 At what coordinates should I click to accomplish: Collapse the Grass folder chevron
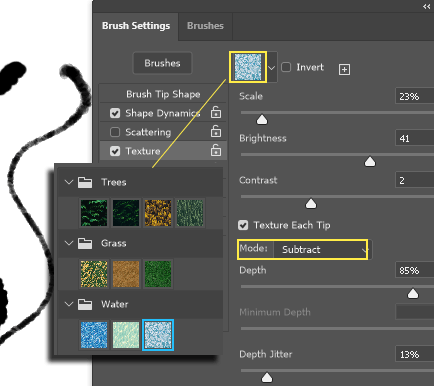coord(69,243)
